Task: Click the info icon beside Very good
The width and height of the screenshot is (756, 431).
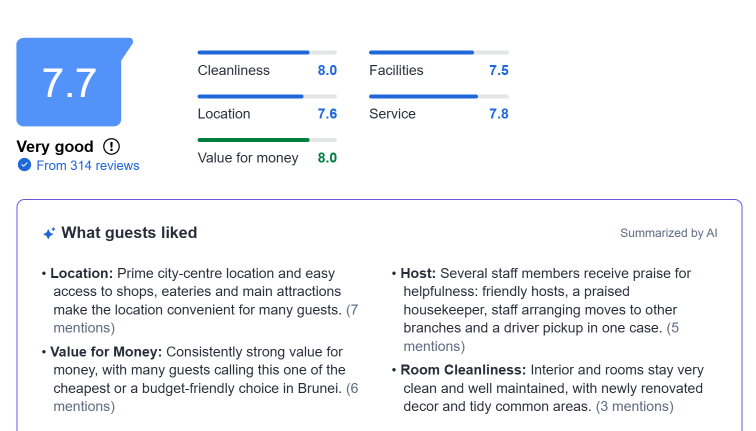Action: point(111,146)
